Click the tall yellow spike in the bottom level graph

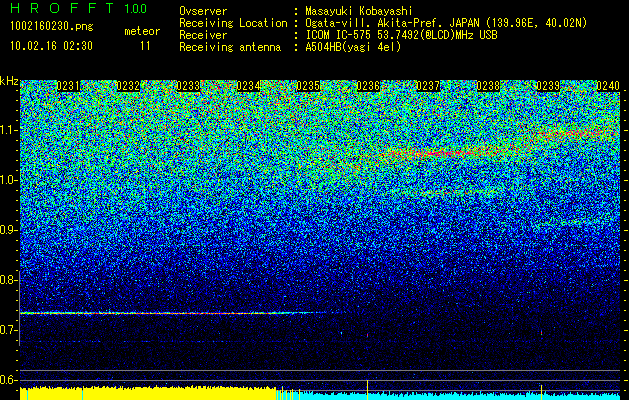tap(367, 390)
